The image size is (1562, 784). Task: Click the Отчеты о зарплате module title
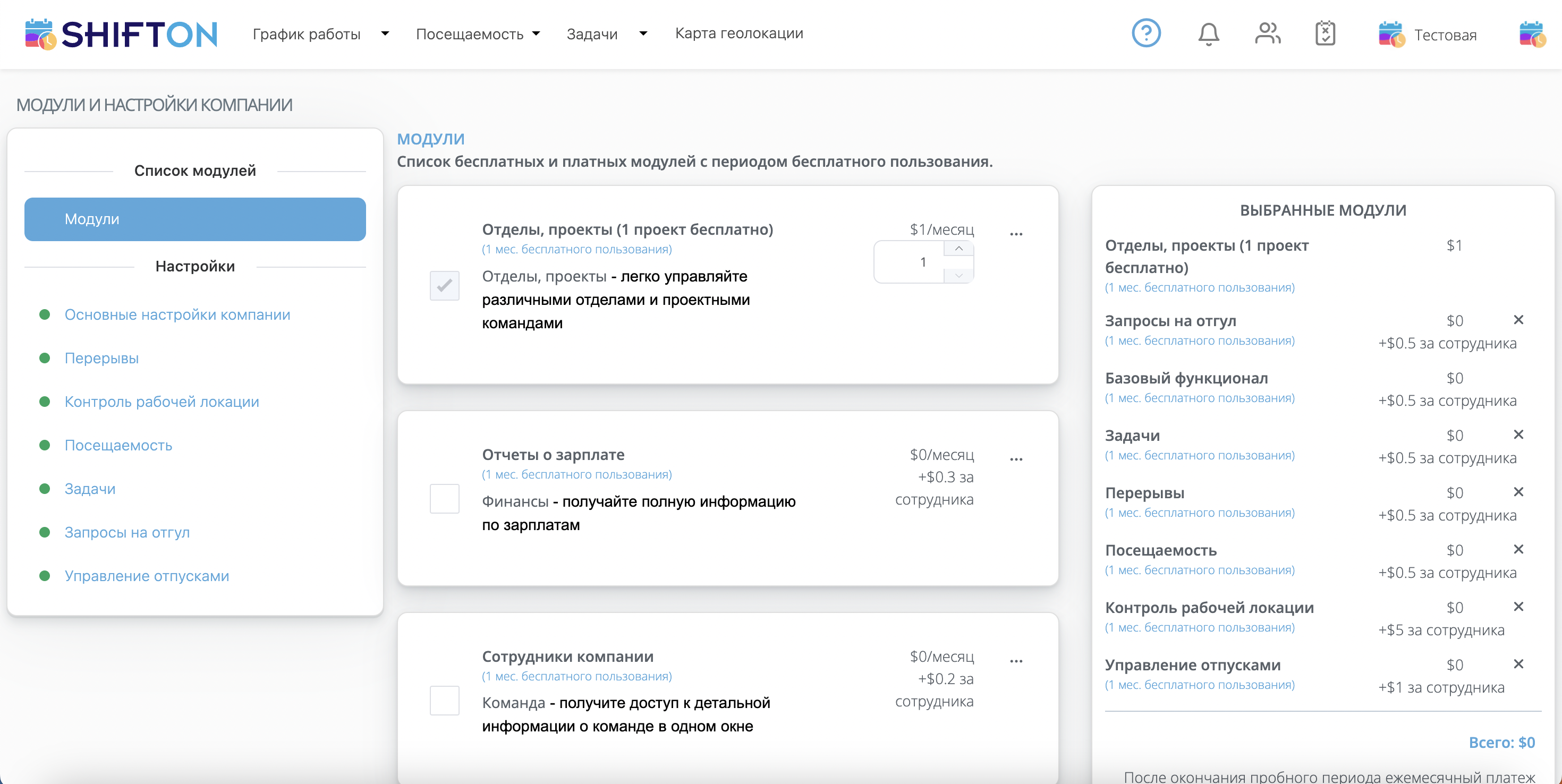click(x=553, y=455)
